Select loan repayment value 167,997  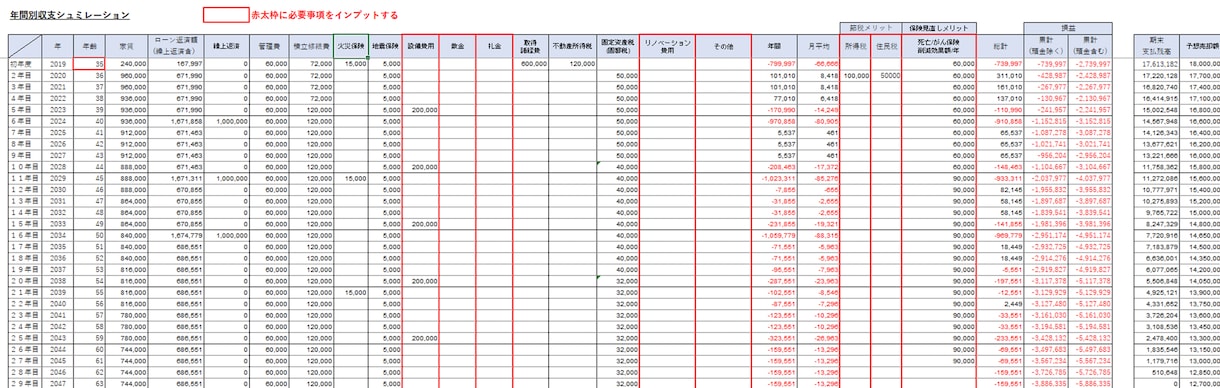point(176,63)
